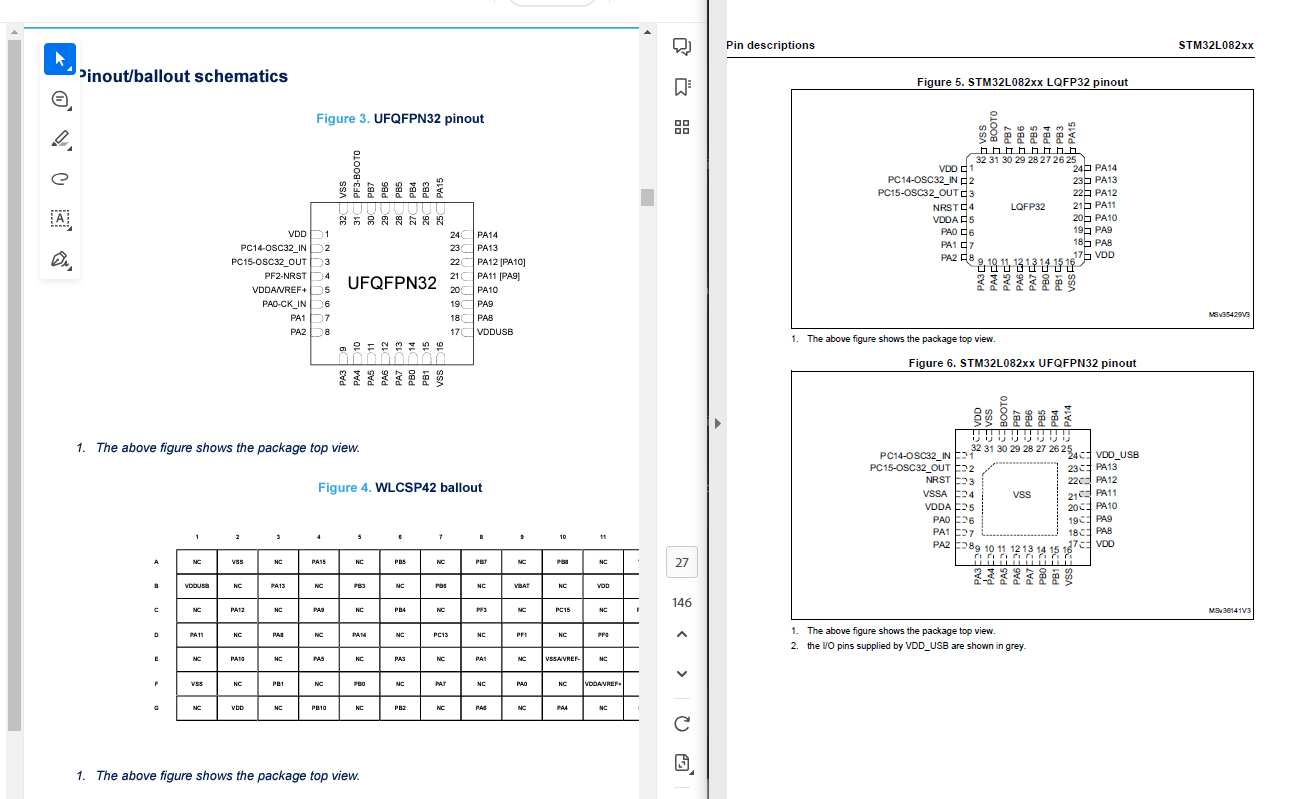Open the comment annotation tool
The image size is (1303, 799).
[x=58, y=99]
